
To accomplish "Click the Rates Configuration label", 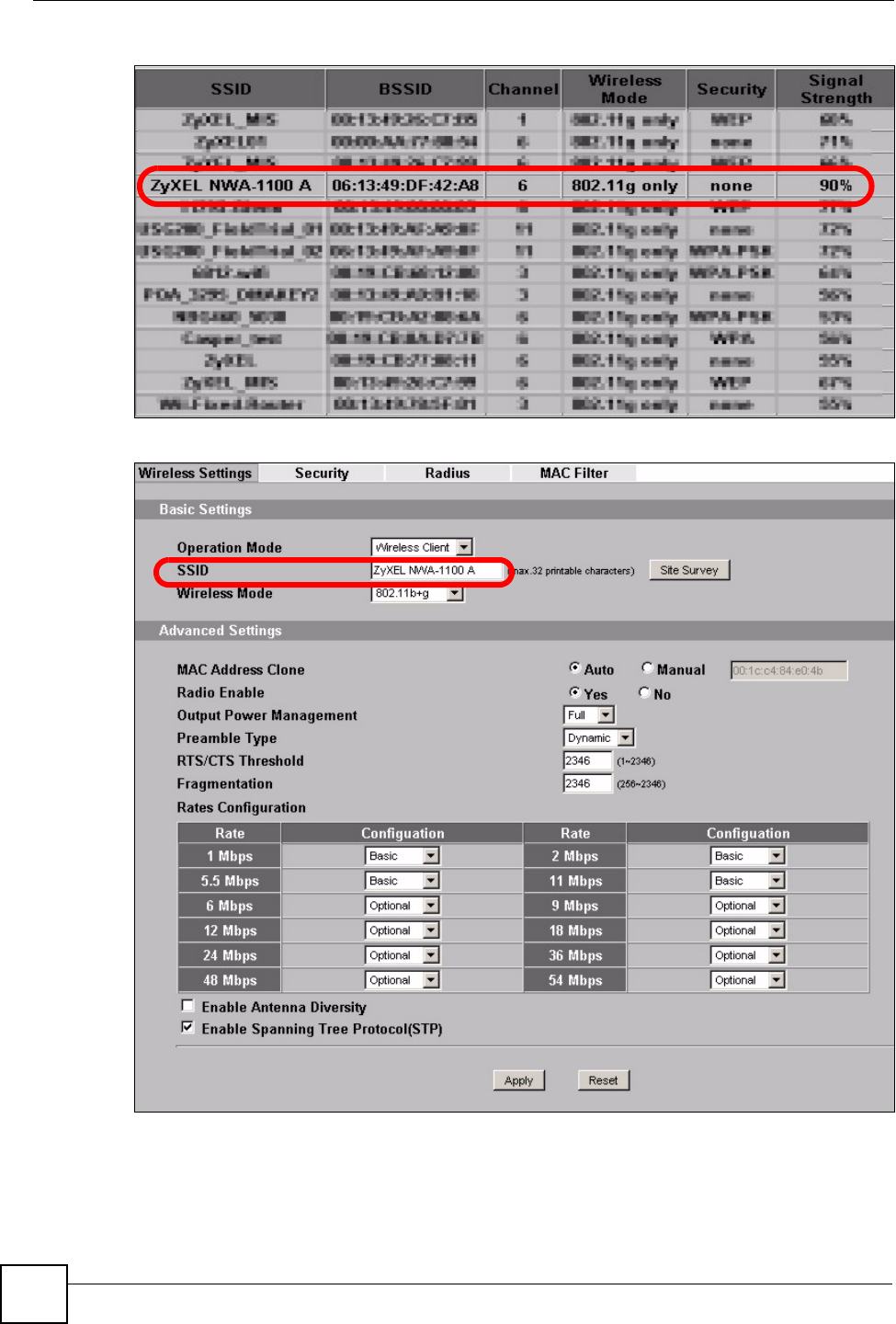I will coord(242,807).
